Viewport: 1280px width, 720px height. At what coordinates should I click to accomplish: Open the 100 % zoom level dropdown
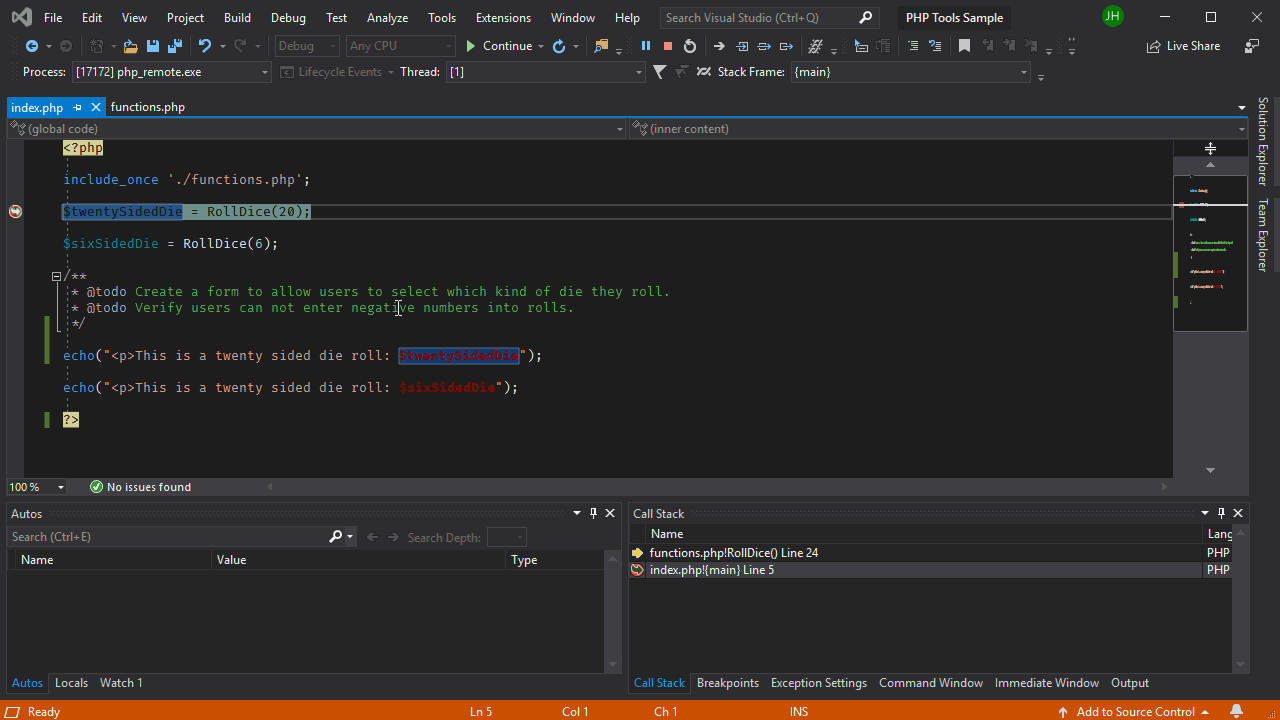37,487
